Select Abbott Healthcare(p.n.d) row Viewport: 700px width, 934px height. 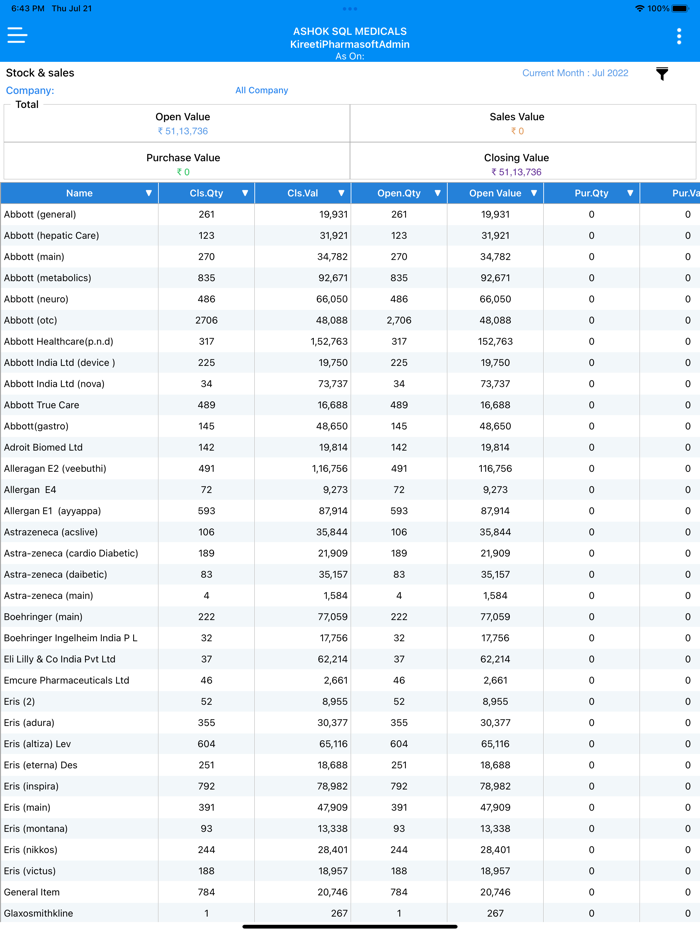350,341
